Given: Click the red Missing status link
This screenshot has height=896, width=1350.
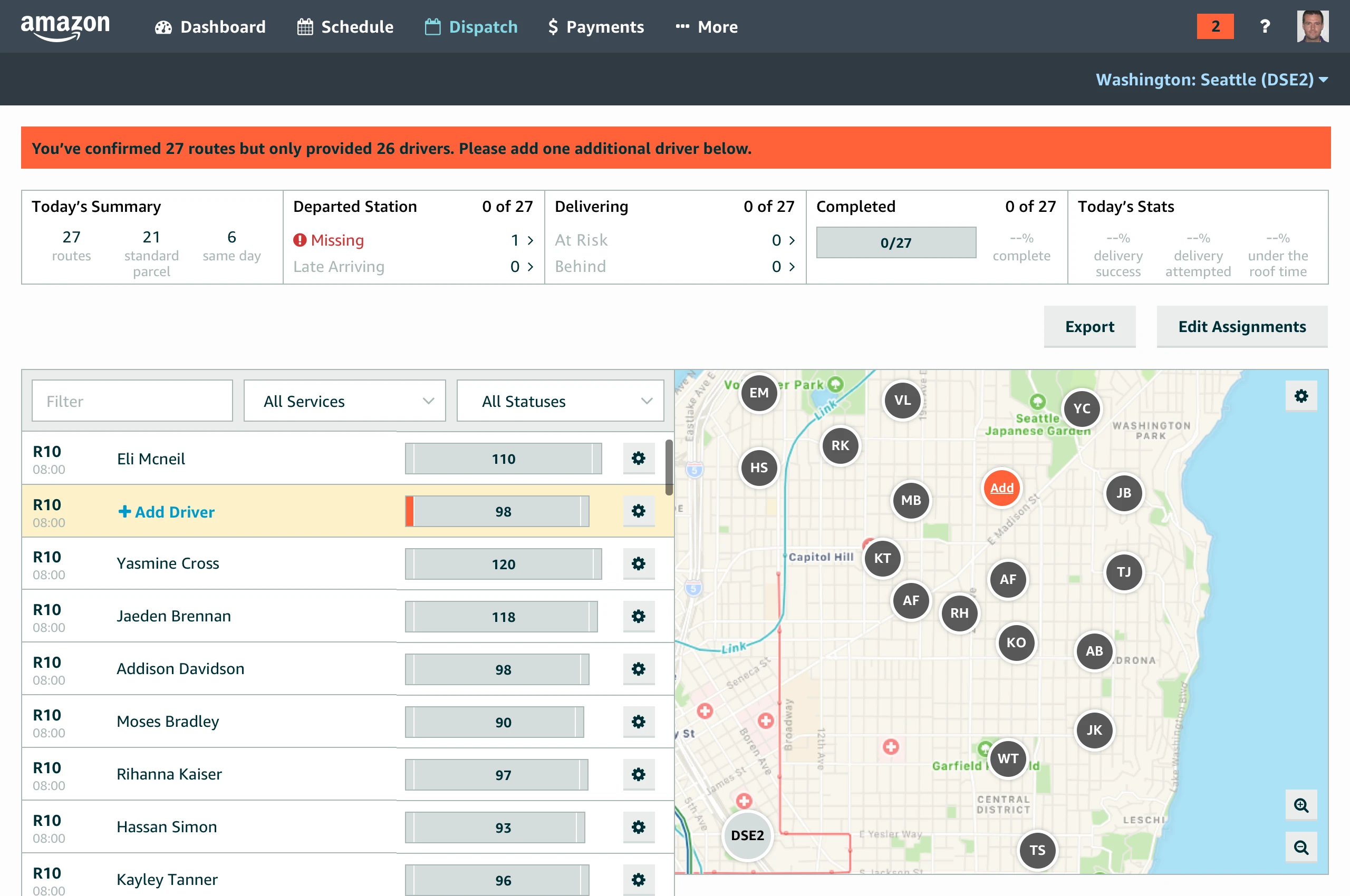Looking at the screenshot, I should click(x=329, y=240).
